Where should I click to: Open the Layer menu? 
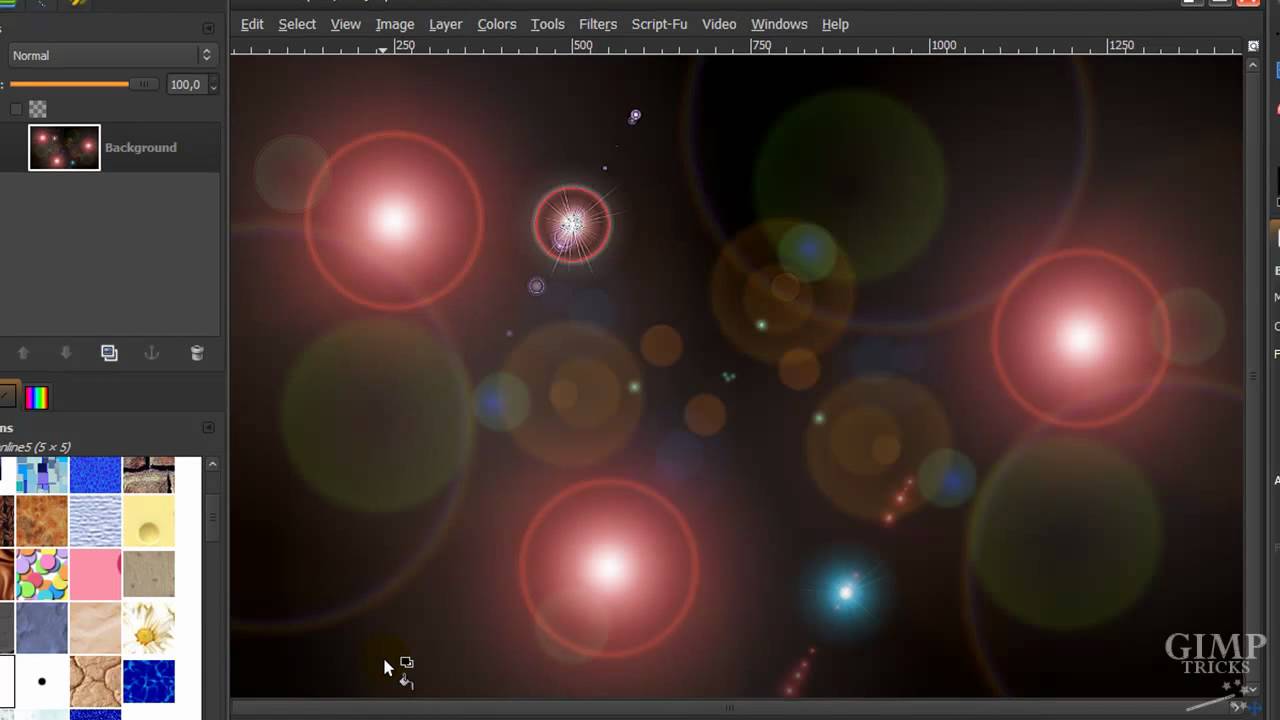coord(446,24)
